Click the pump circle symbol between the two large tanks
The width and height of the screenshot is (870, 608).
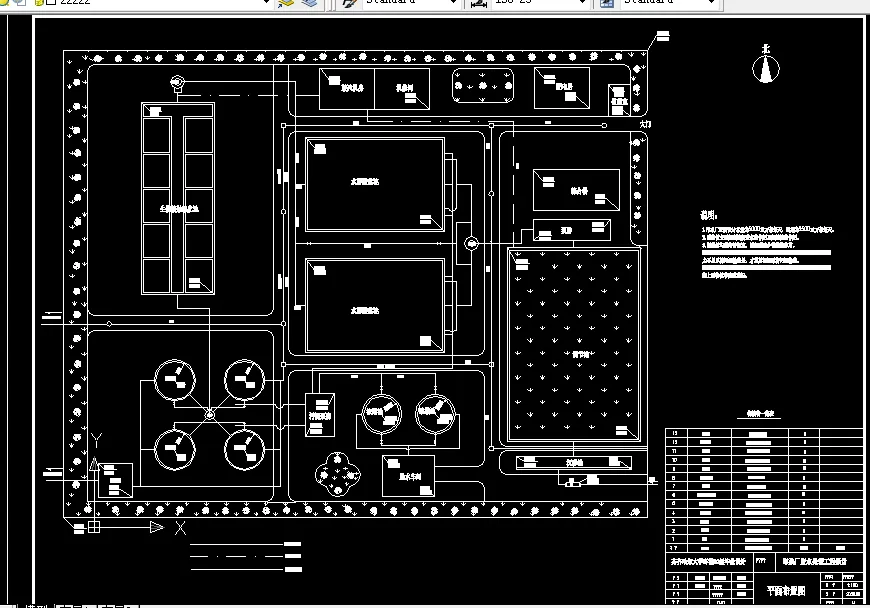(471, 243)
